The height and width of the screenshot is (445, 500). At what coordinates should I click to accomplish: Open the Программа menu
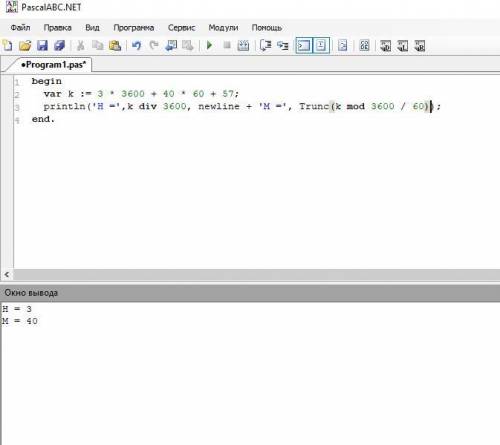click(x=134, y=28)
